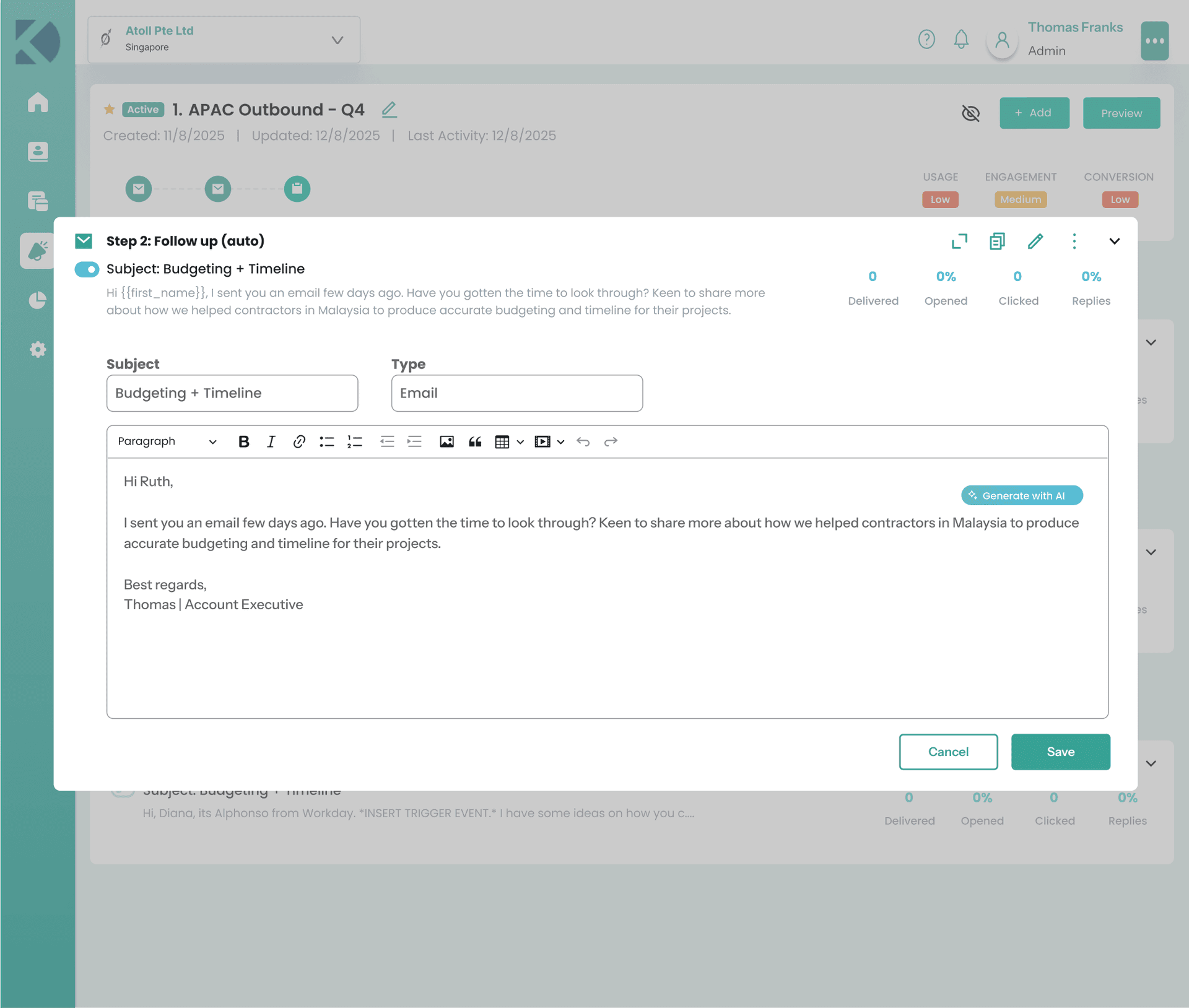Toggle campaign visibility with the eye icon
Screen dimensions: 1189x1008
(970, 113)
